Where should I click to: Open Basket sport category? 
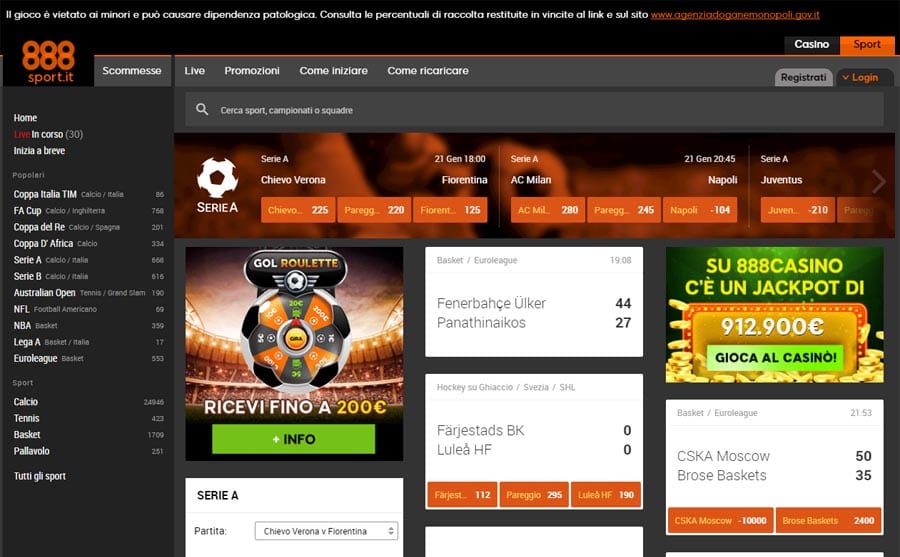click(88, 435)
